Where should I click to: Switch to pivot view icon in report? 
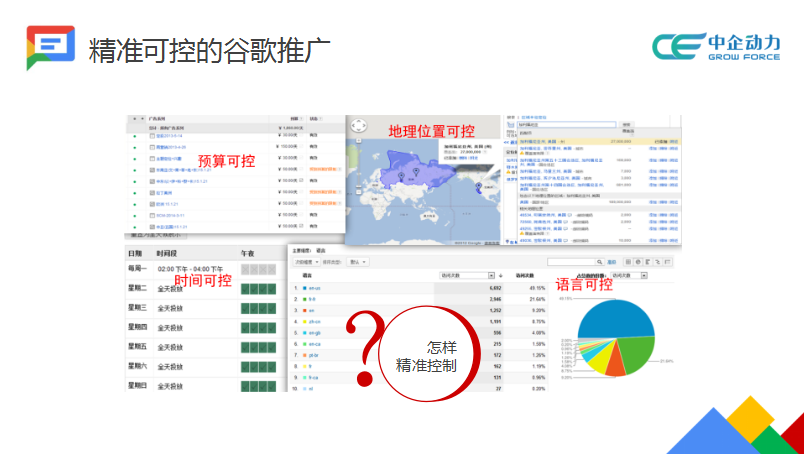click(x=667, y=262)
